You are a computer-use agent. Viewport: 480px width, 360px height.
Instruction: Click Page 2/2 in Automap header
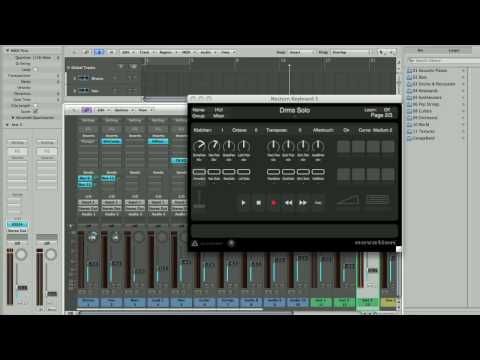[x=381, y=115]
